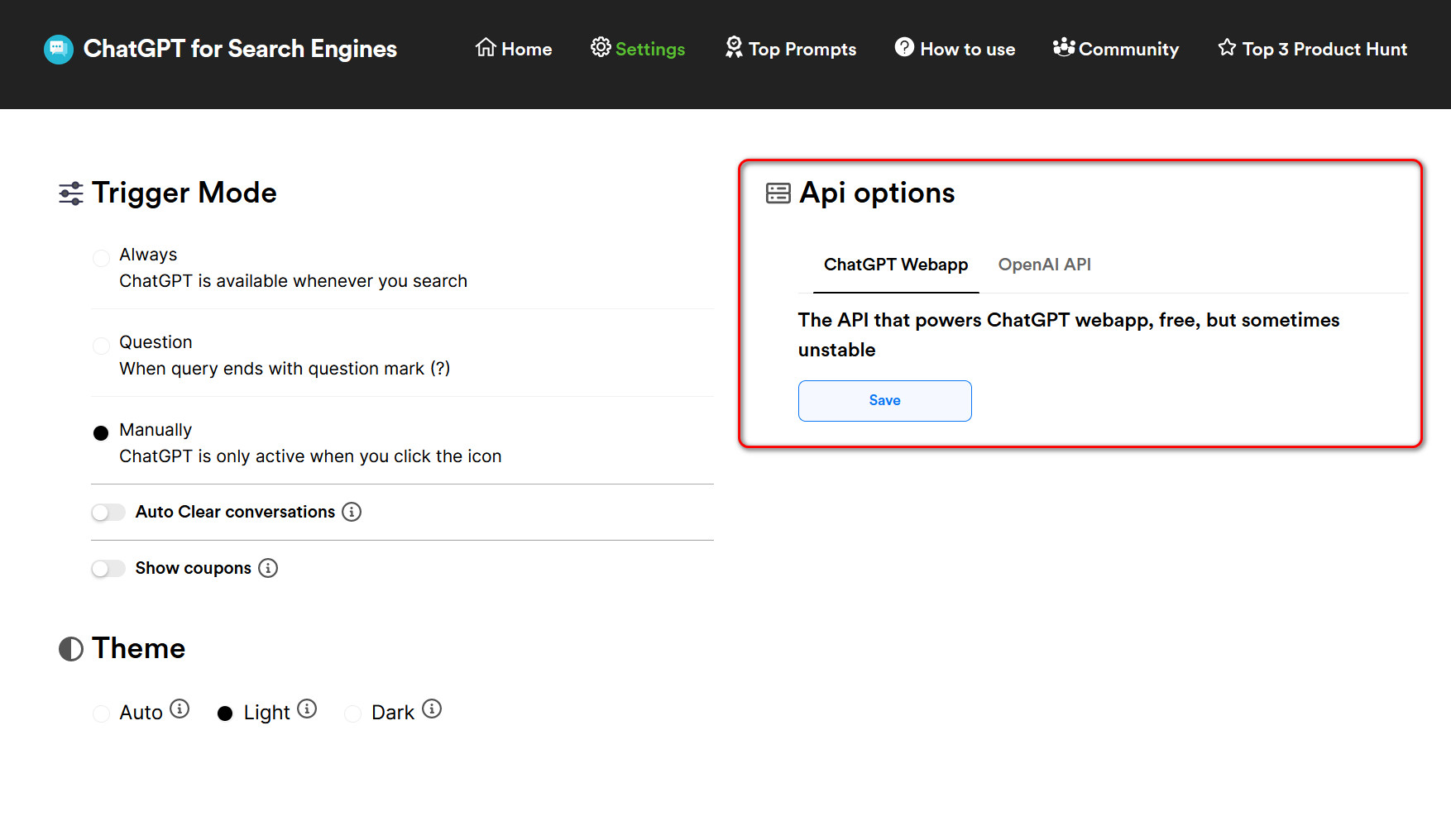1451x840 pixels.
Task: Click the Show coupons label
Action: [x=194, y=568]
